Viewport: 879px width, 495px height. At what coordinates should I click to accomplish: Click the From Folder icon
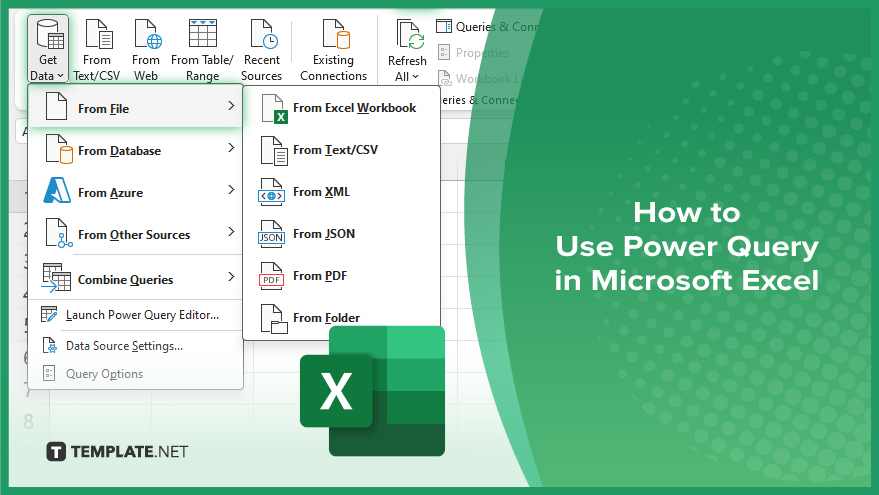(x=274, y=319)
